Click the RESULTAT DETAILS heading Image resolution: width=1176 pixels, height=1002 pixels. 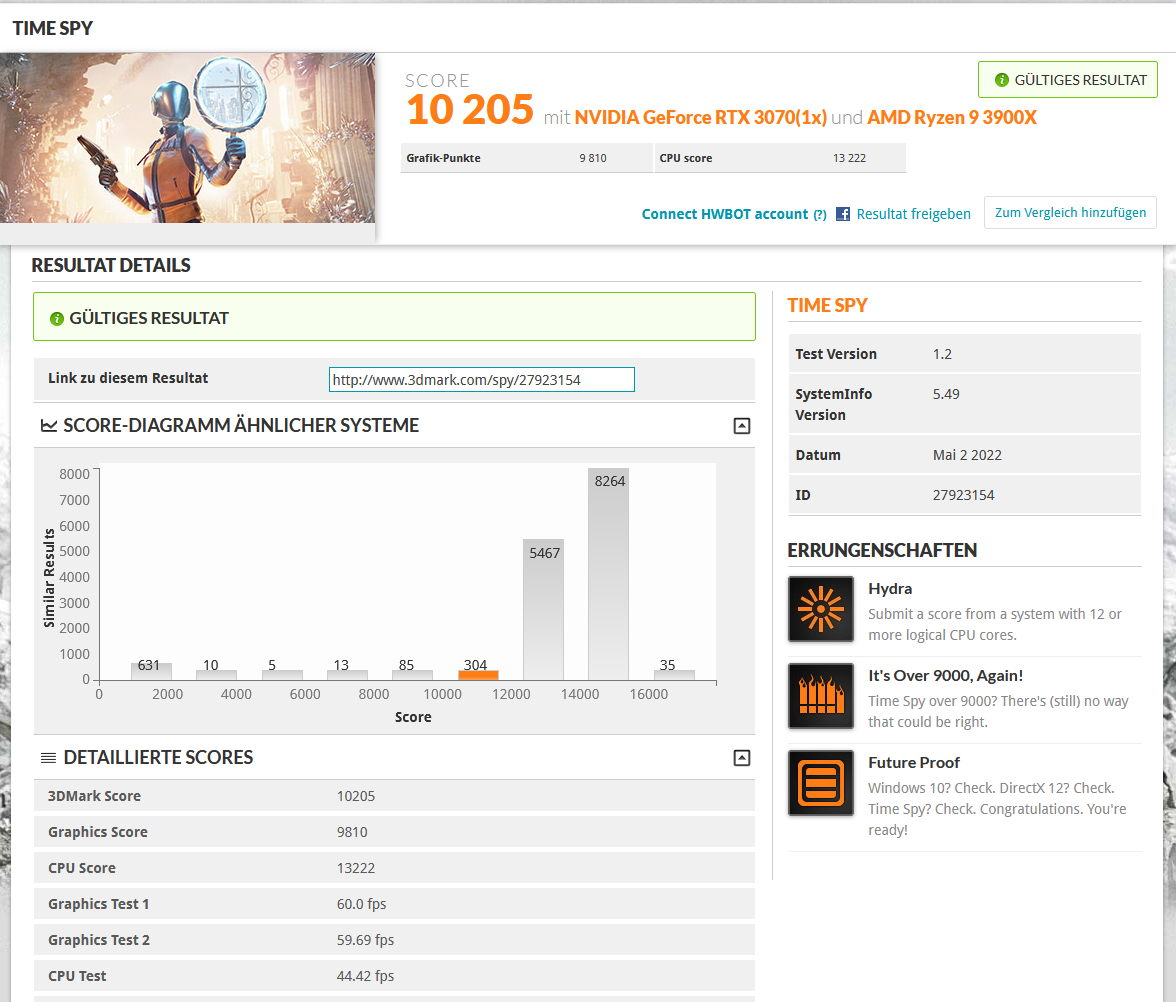111,266
